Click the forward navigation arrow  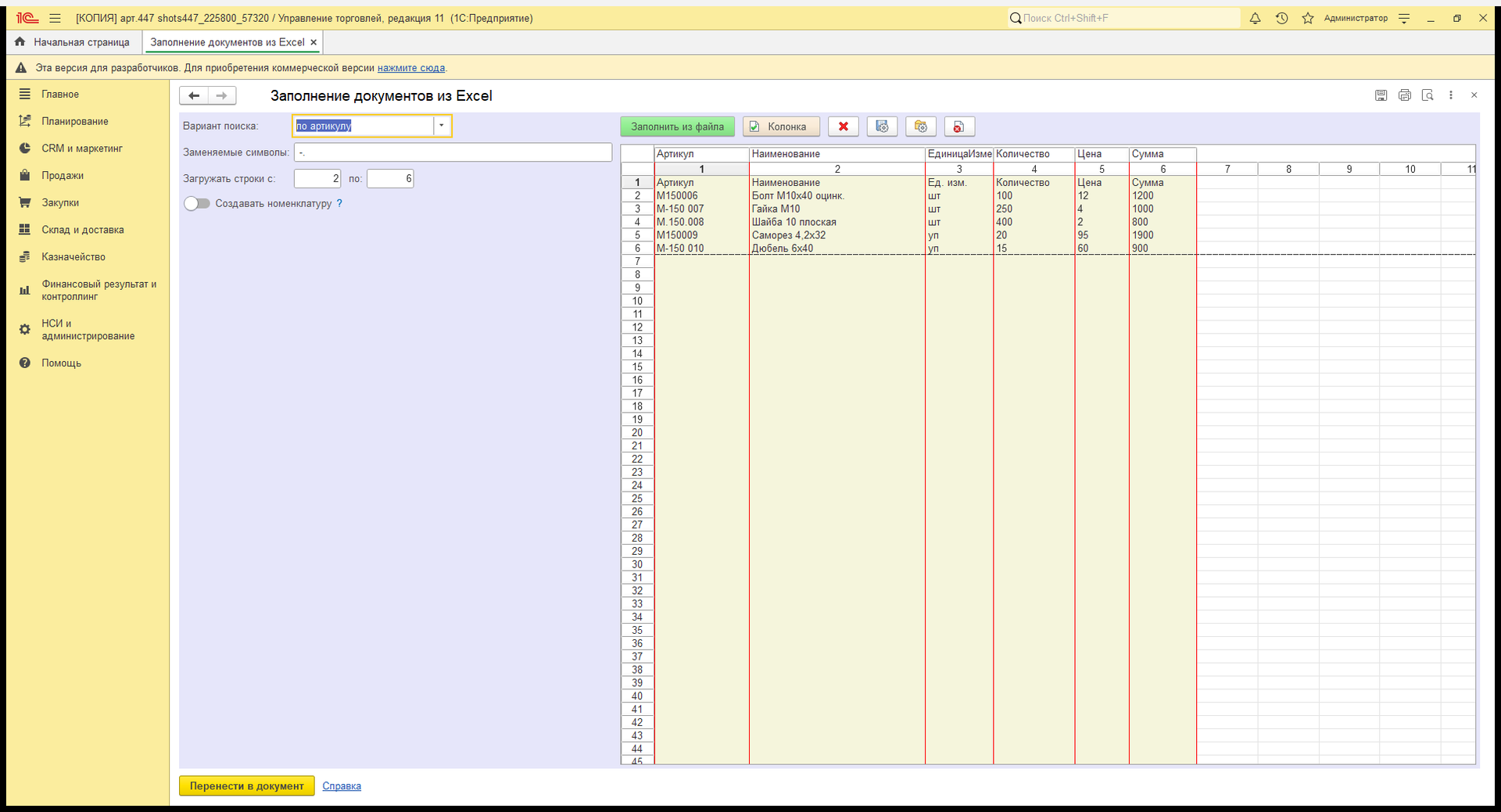click(x=222, y=95)
